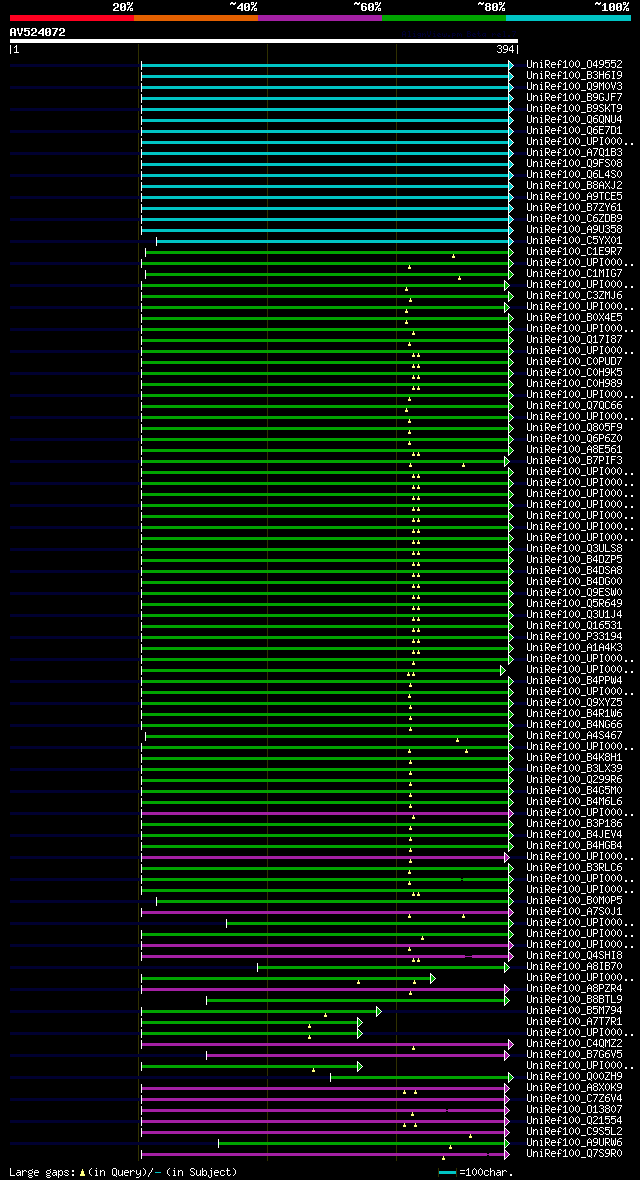Click on UniRef100_B3P186
The height and width of the screenshot is (1180, 640).
[574, 823]
